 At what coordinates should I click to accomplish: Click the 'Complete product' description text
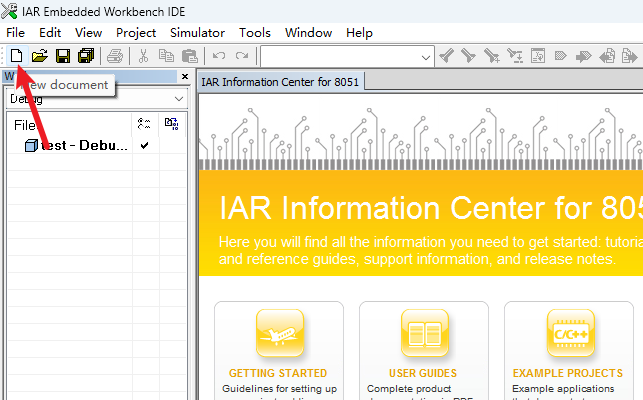[x=409, y=389]
